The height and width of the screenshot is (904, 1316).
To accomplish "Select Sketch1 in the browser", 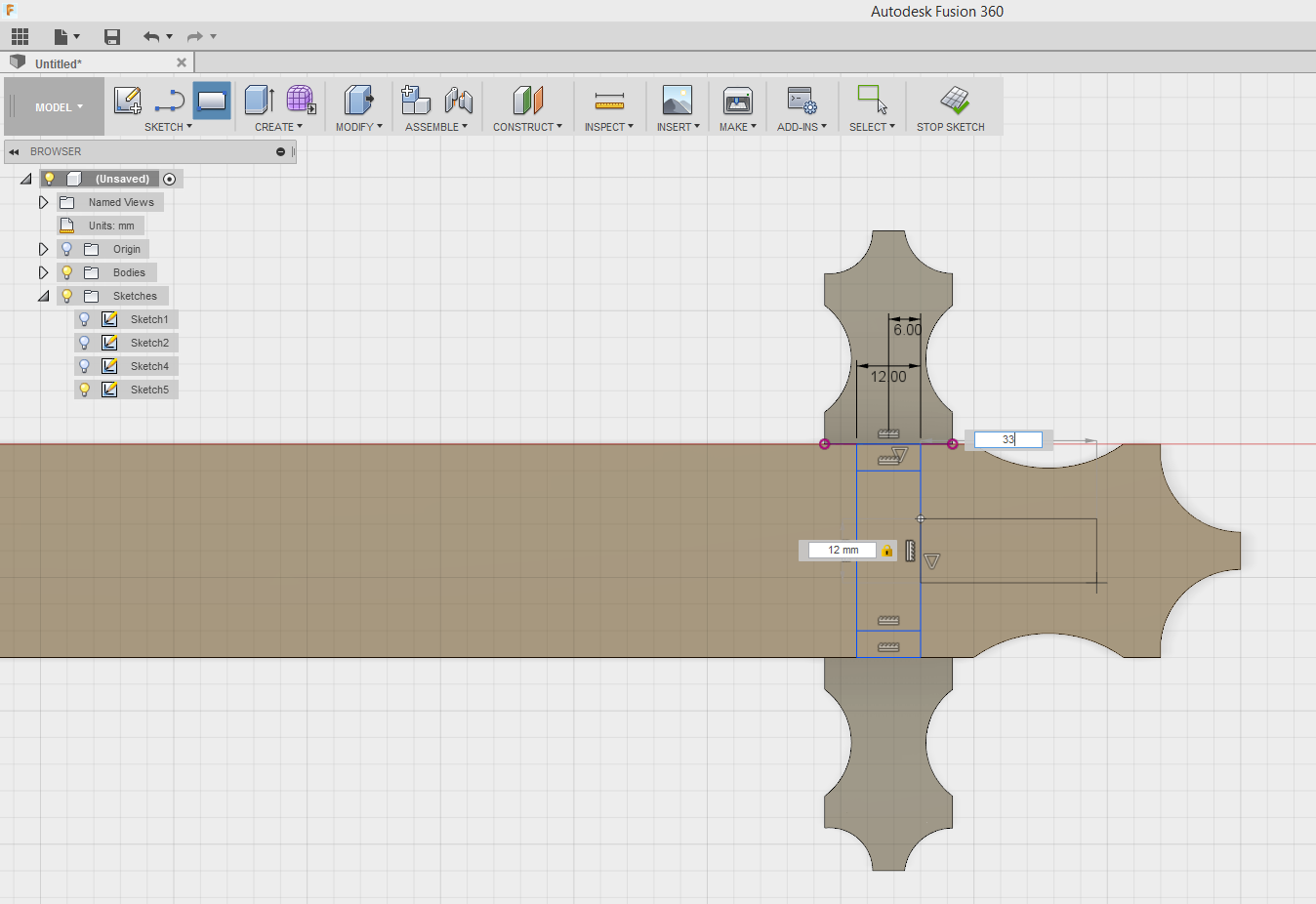I will pos(149,319).
